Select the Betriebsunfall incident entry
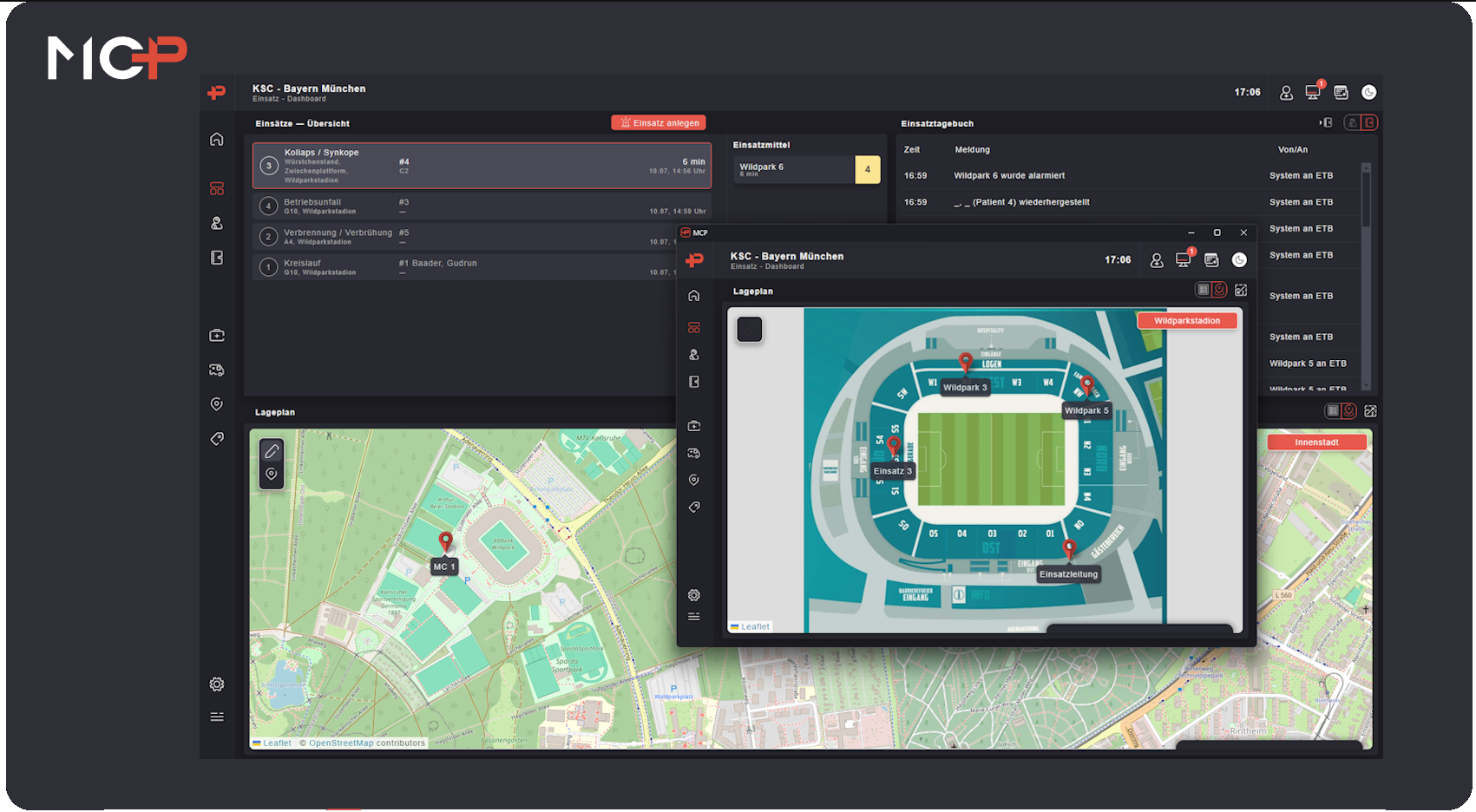Viewport: 1476px width, 812px height. 482,206
